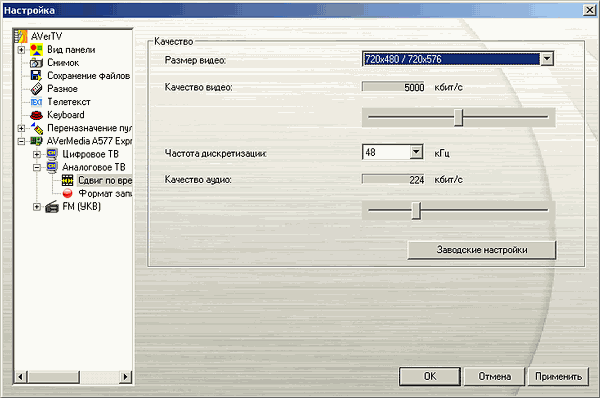Expand the FM (УКВ) node

tap(37, 207)
